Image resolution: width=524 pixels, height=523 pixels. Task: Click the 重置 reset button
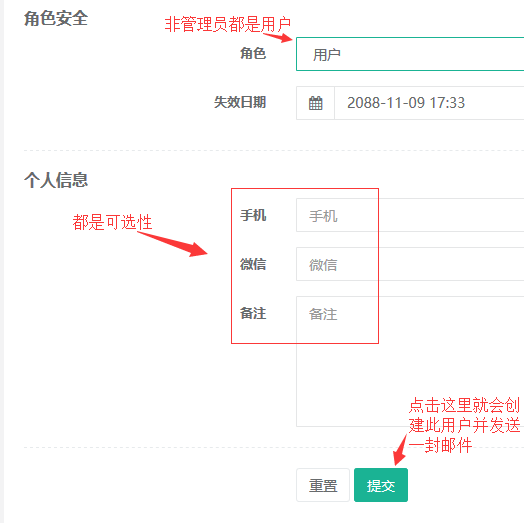pyautogui.click(x=323, y=485)
